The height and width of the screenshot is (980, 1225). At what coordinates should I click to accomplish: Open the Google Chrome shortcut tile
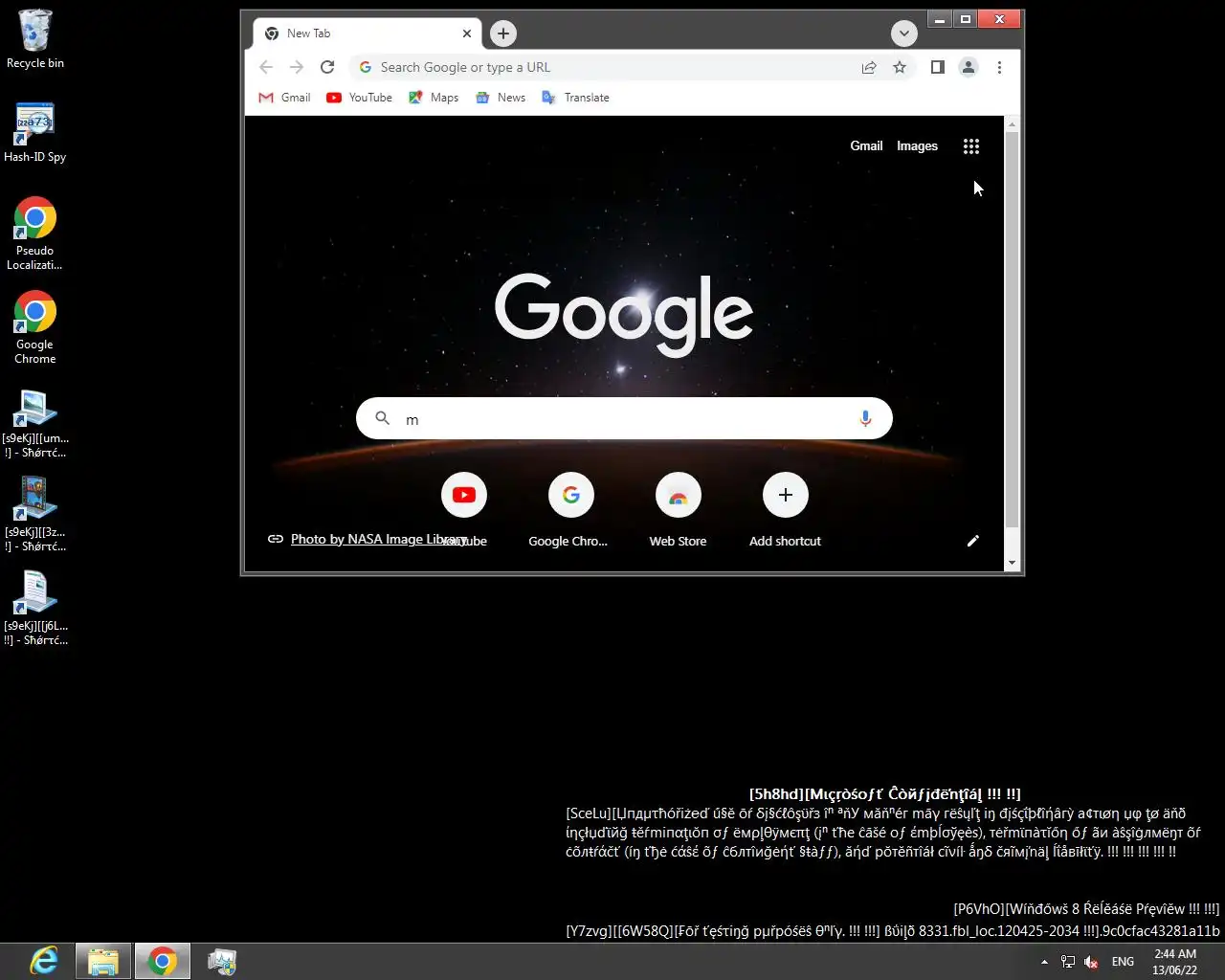pos(570,509)
